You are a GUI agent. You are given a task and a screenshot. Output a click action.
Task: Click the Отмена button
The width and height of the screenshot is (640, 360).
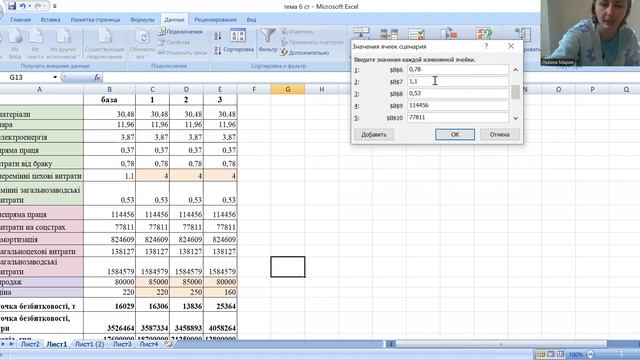click(500, 135)
